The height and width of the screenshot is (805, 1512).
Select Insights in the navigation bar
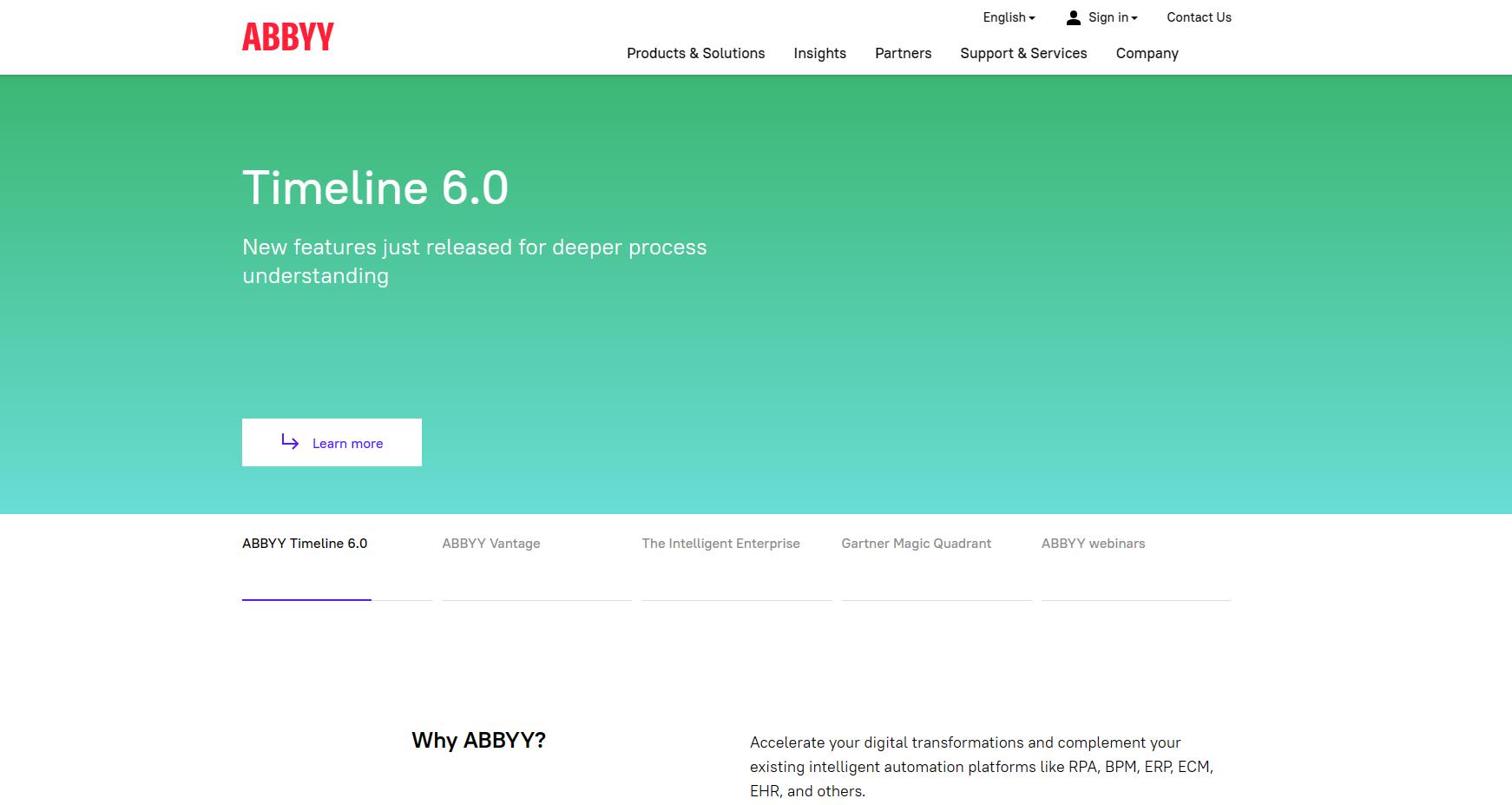coord(819,53)
